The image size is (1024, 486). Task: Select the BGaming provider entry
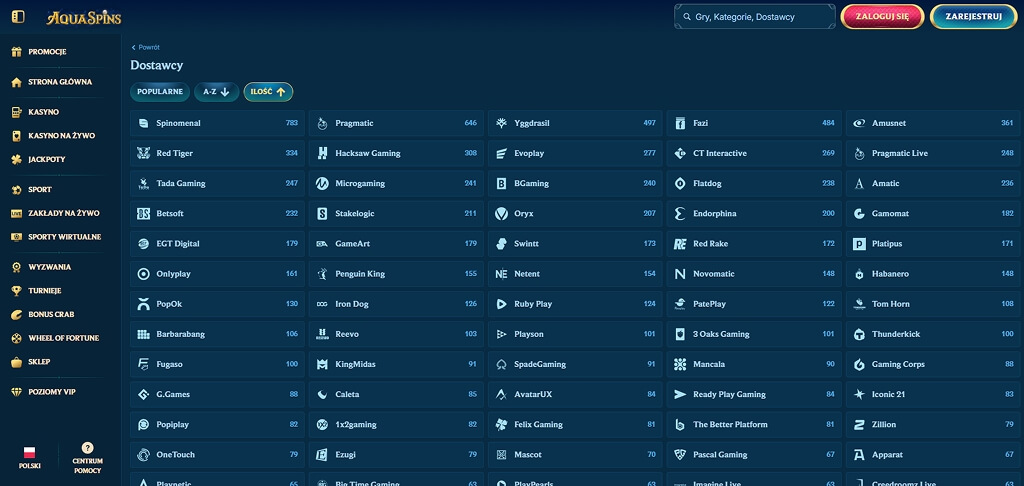[575, 184]
